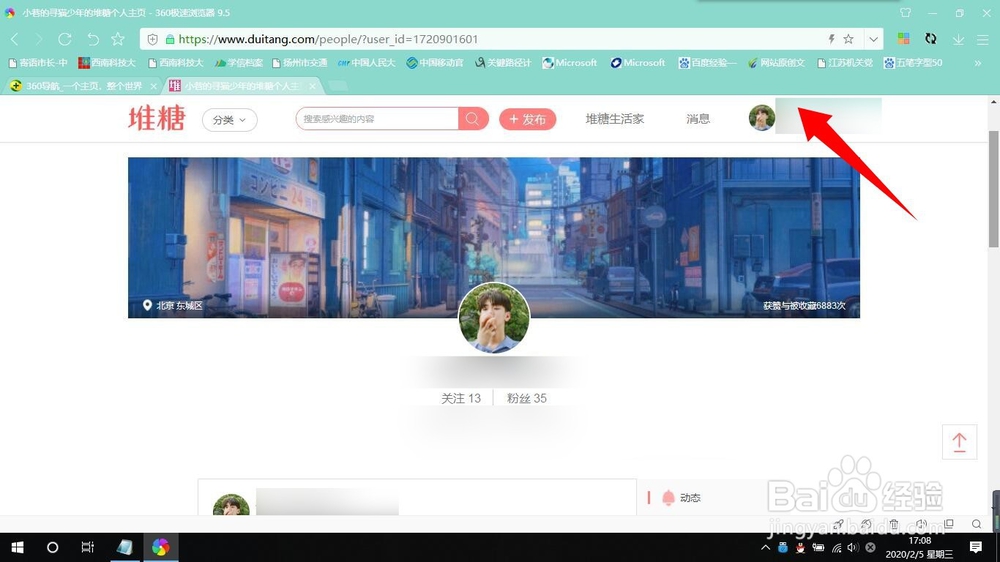Viewport: 1000px width, 562px height.
Task: Click the browser forward arrow
Action: tap(39, 40)
